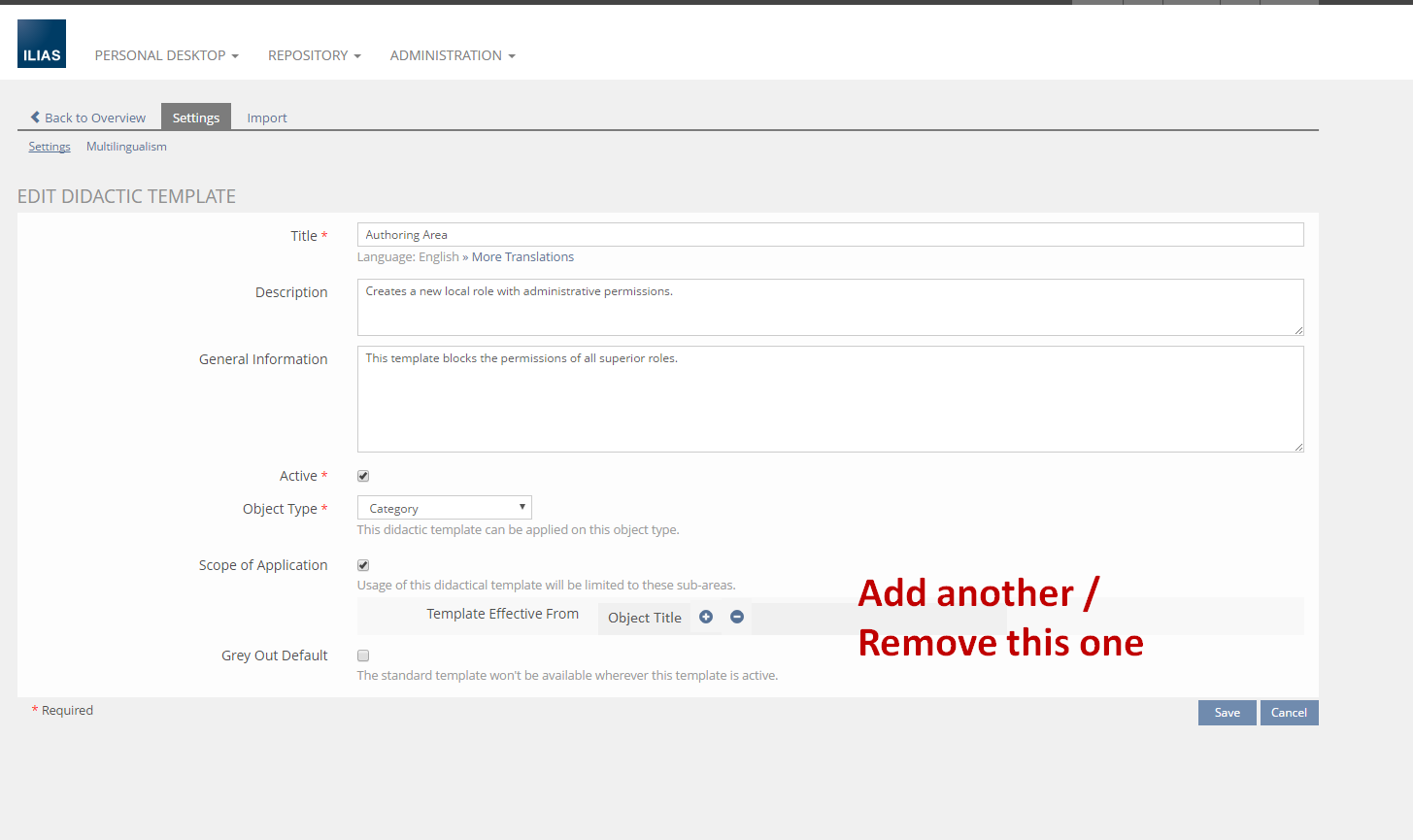
Task: Click the ILIAS logo icon
Action: [42, 44]
